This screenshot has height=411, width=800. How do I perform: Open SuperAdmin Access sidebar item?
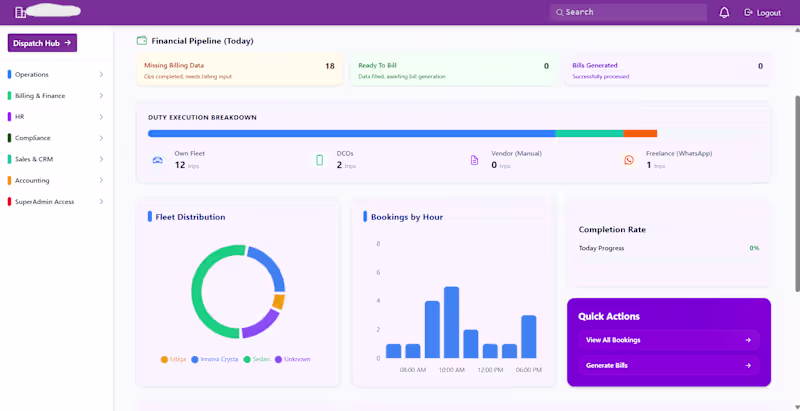(x=56, y=202)
